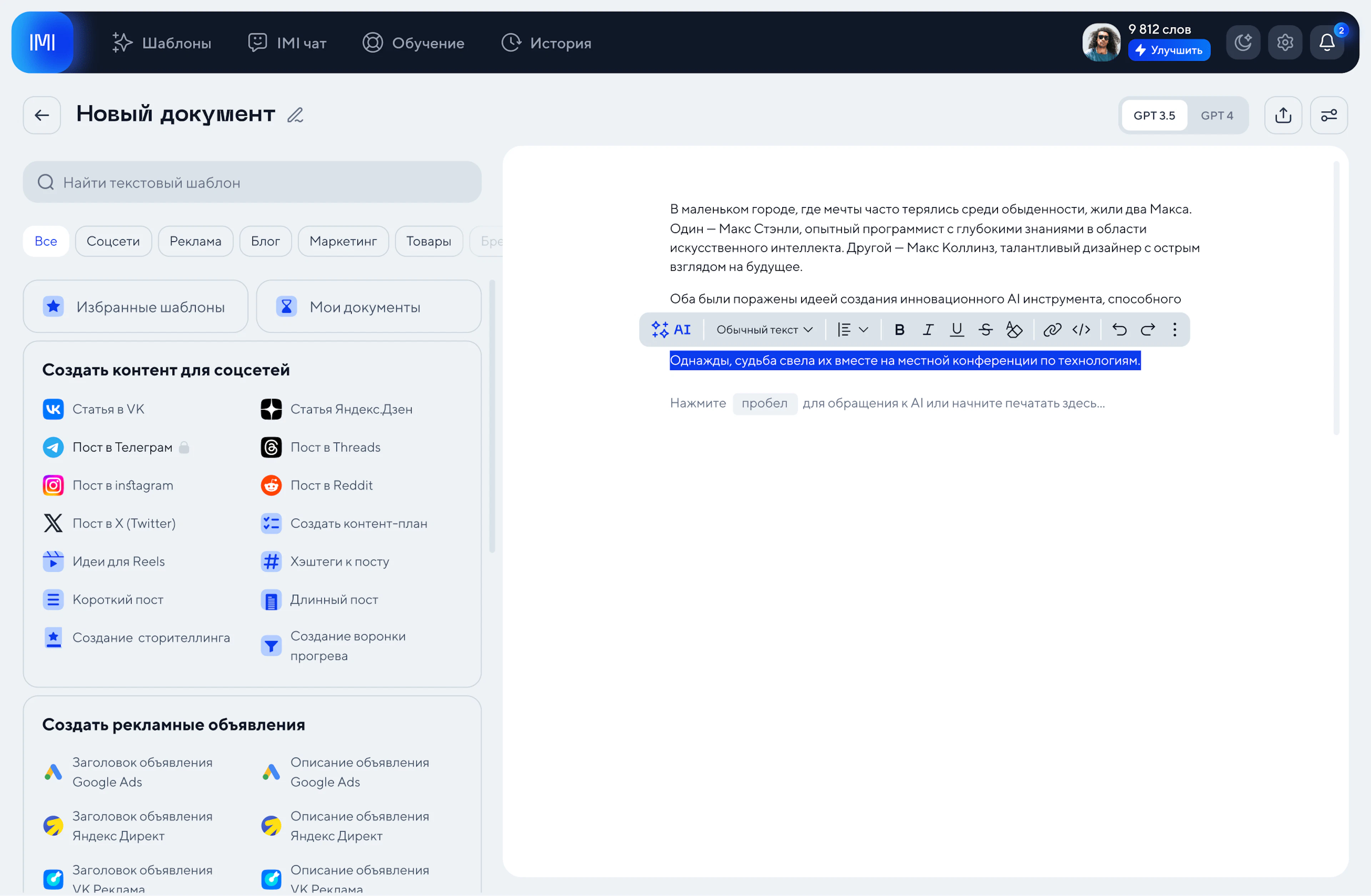Click the IMI logo button
Viewport: 1371px width, 896px height.
pos(42,42)
